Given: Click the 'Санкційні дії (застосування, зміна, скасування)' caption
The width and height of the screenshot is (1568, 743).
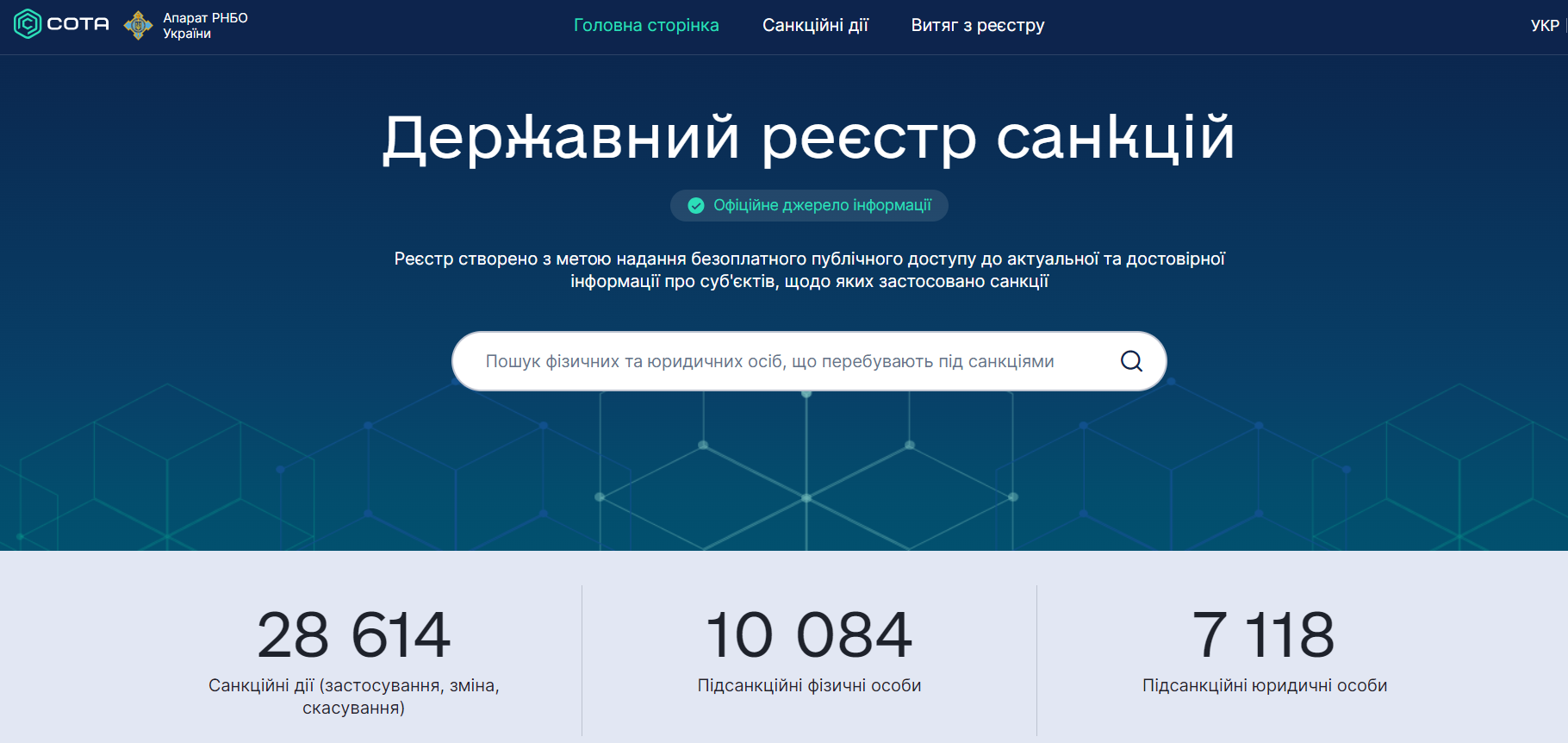Looking at the screenshot, I should [x=353, y=696].
